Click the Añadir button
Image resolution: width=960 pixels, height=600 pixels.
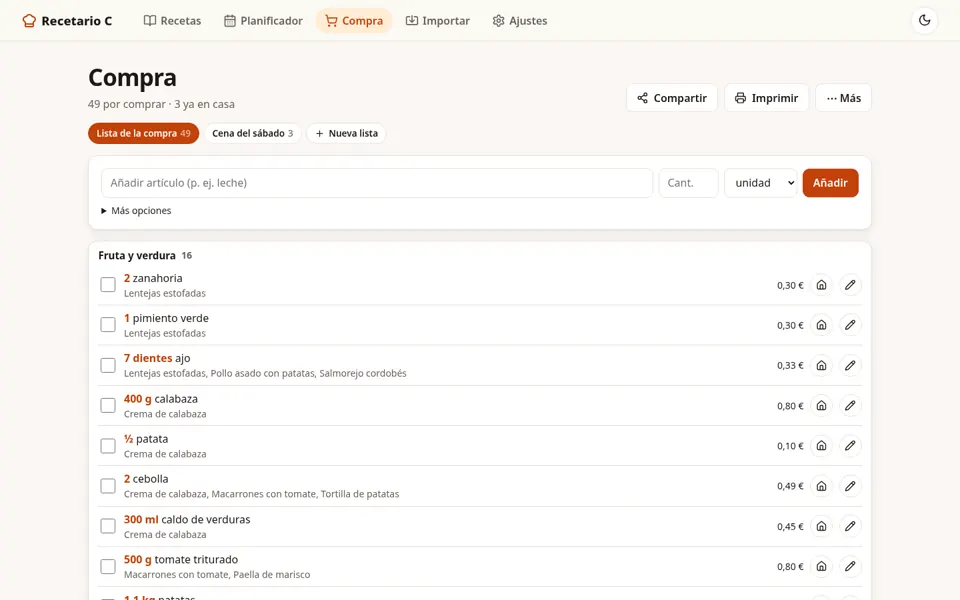click(x=830, y=183)
